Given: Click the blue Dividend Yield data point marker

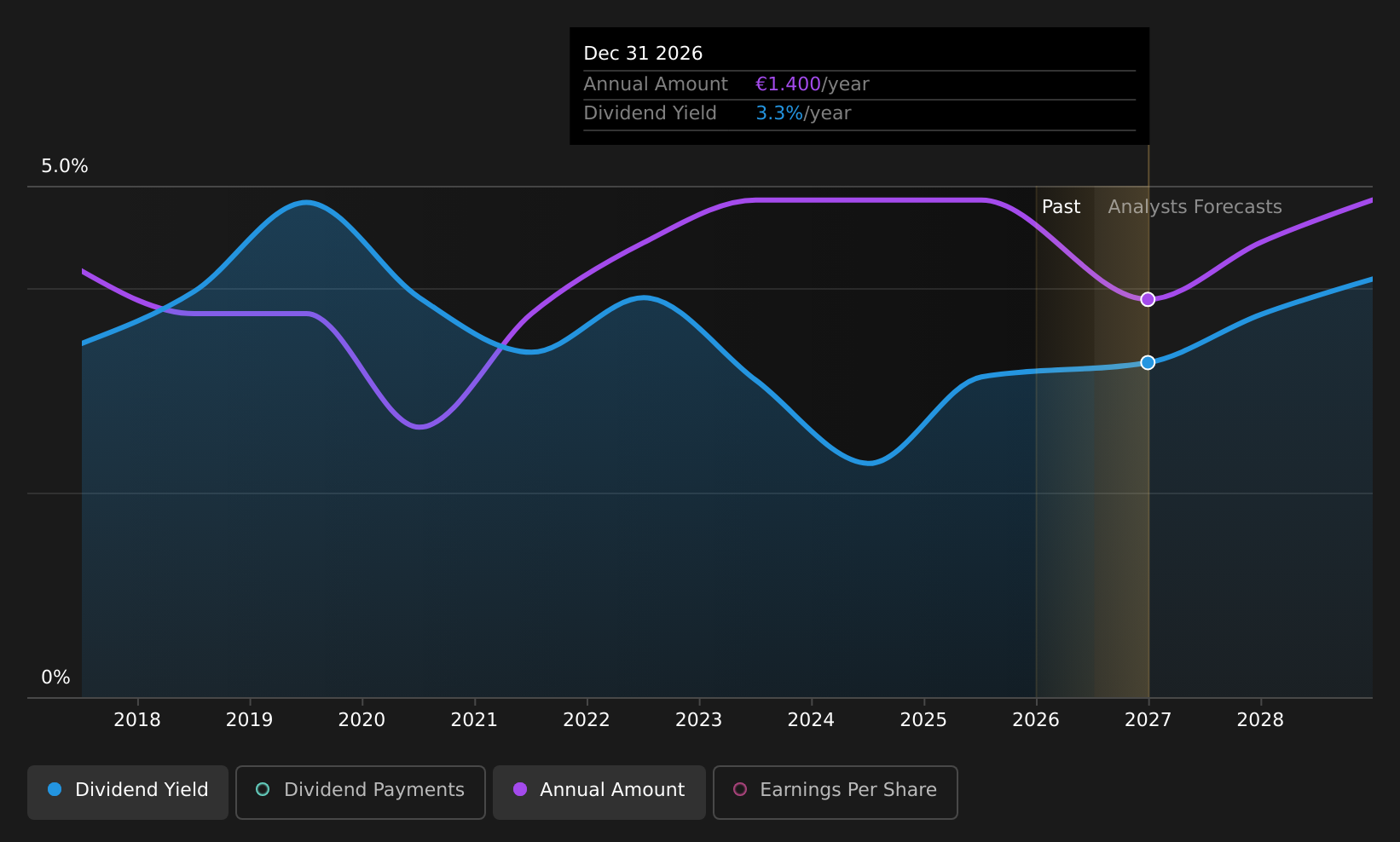Looking at the screenshot, I should (1148, 362).
